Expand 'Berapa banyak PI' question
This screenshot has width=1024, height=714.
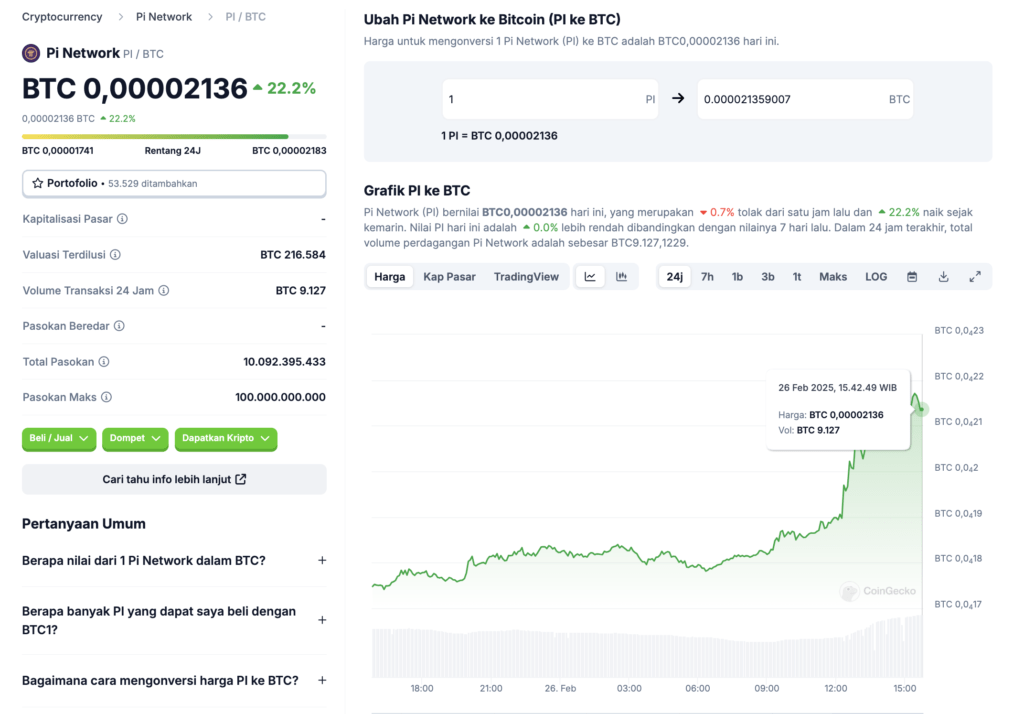coord(174,621)
